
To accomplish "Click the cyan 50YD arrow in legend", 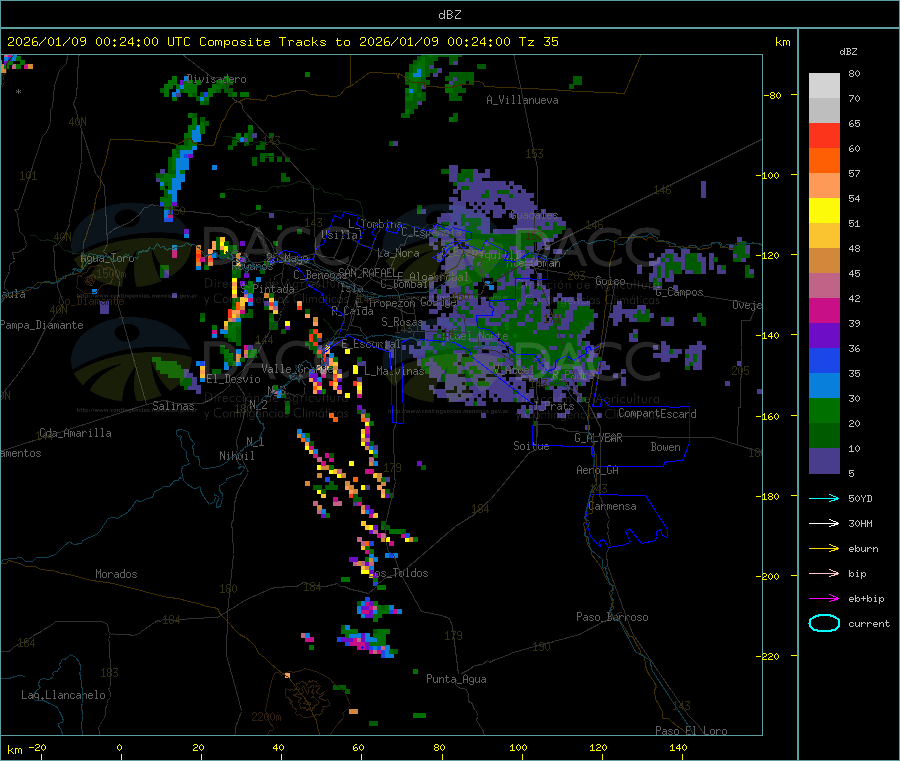I will pos(824,498).
